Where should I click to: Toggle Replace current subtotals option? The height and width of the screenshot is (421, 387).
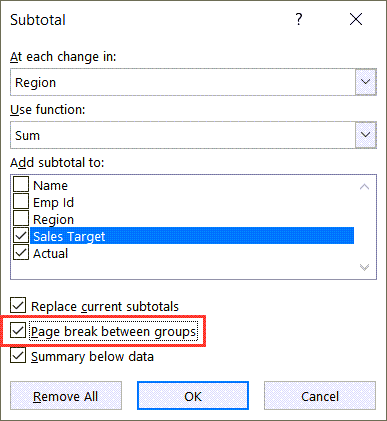18,305
